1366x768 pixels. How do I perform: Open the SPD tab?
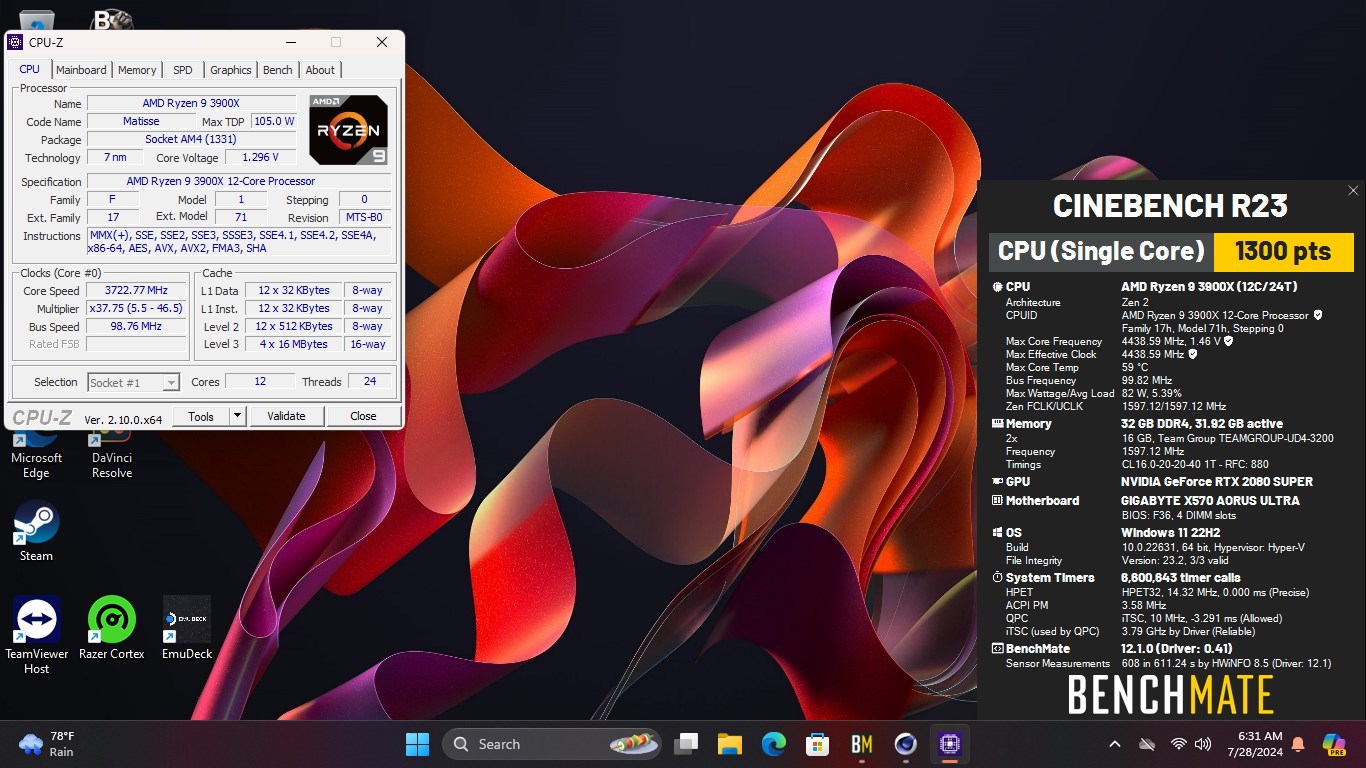183,70
